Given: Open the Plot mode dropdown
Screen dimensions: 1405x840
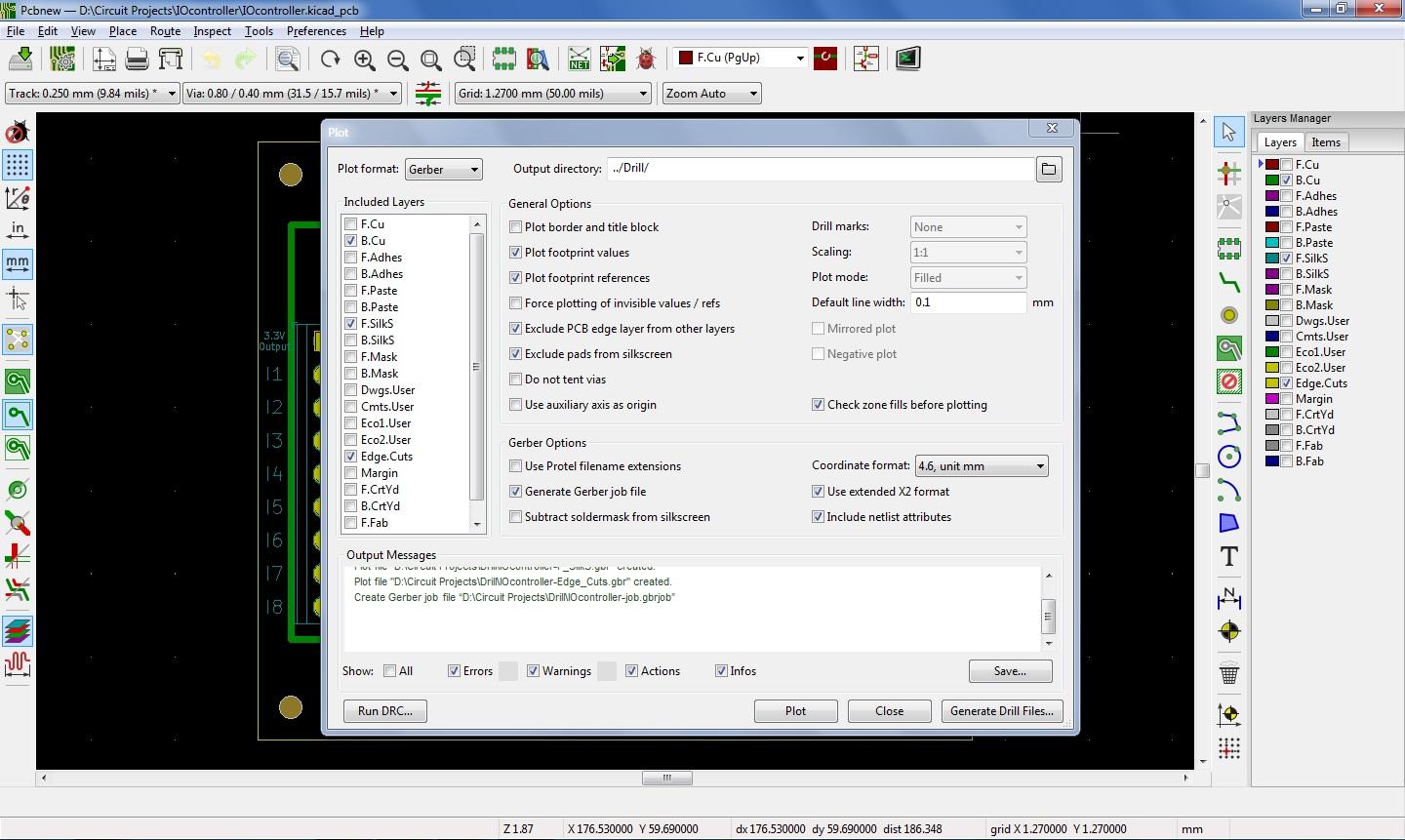Looking at the screenshot, I should pos(968,278).
